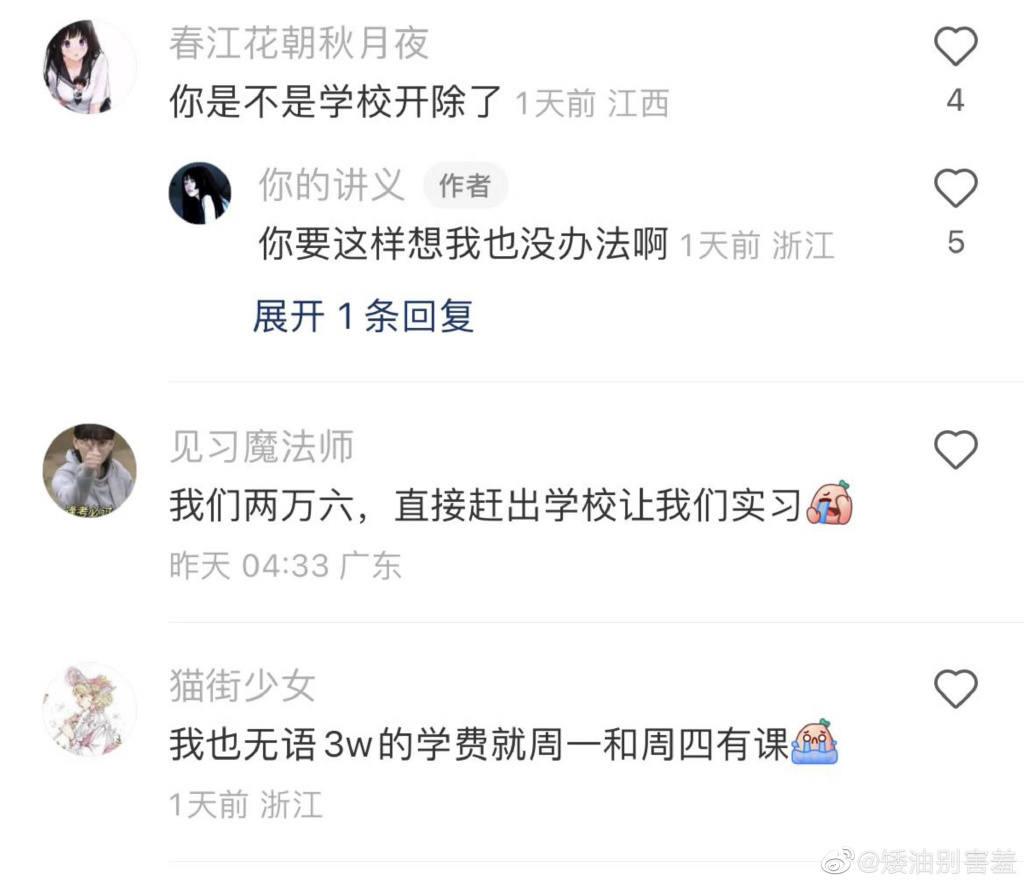1024x885 pixels.
Task: Expand 展开 1 条回复 replies
Action: pos(363,316)
